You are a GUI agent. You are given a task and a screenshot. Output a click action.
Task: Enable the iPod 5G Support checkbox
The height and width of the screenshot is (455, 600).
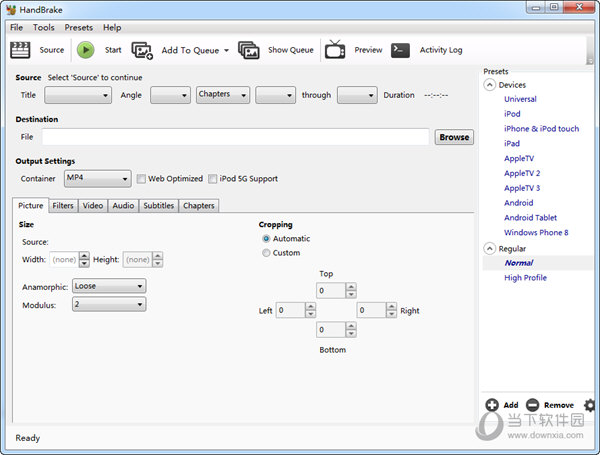coord(212,179)
